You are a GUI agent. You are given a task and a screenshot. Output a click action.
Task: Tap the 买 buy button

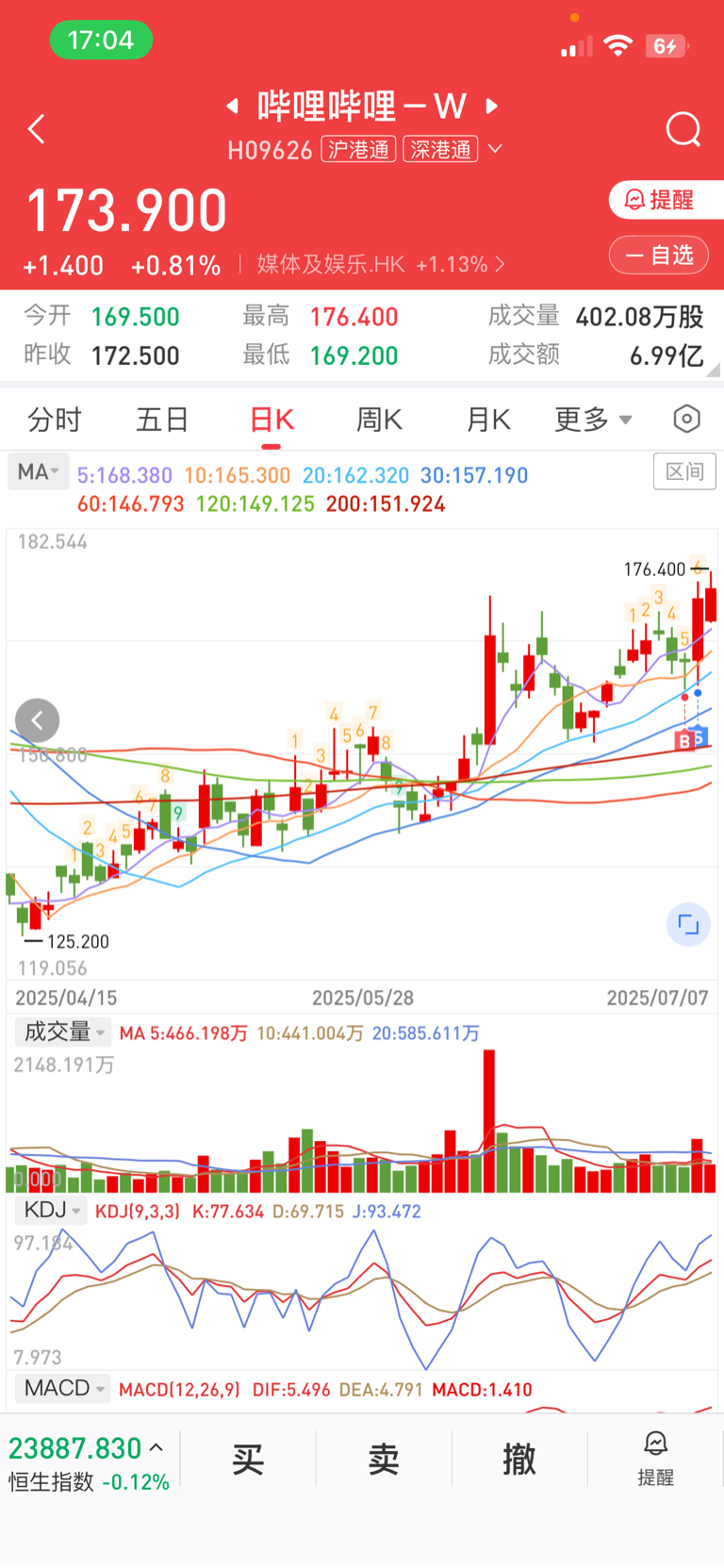click(x=248, y=1460)
